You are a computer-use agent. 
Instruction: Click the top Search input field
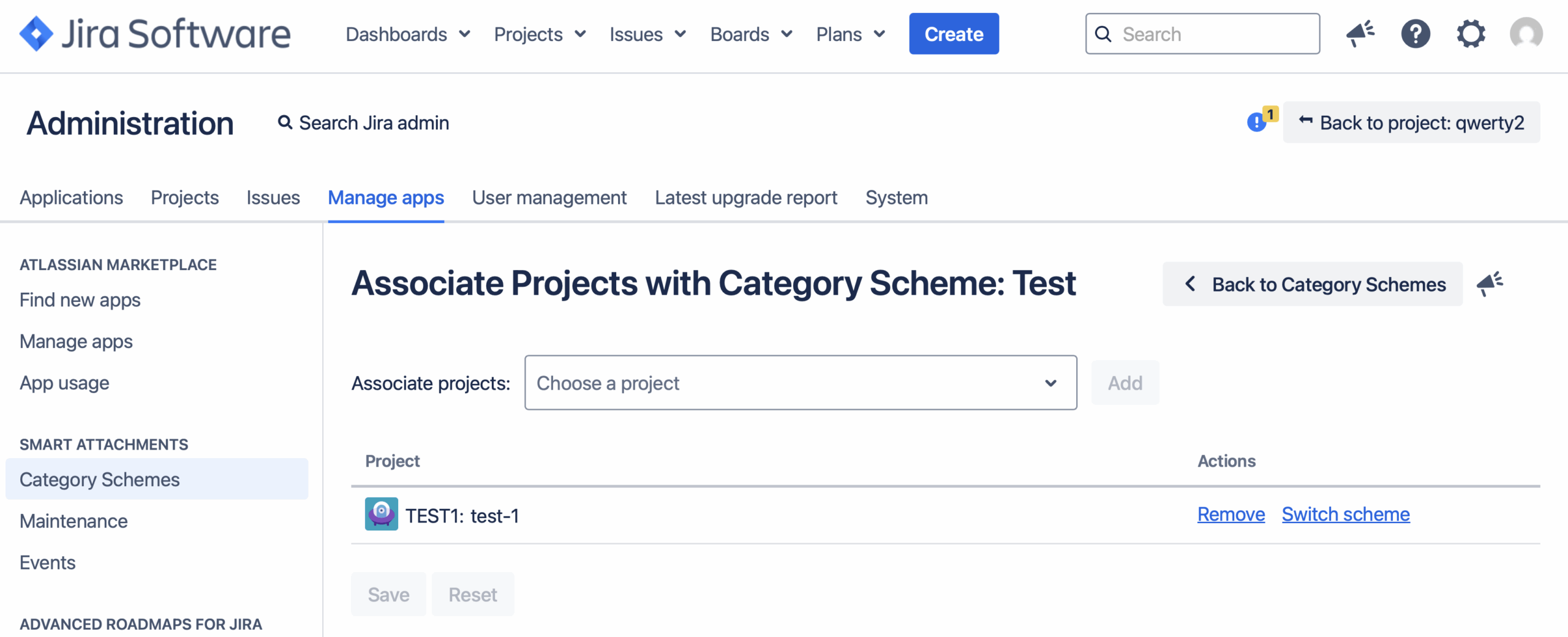pyautogui.click(x=1213, y=34)
